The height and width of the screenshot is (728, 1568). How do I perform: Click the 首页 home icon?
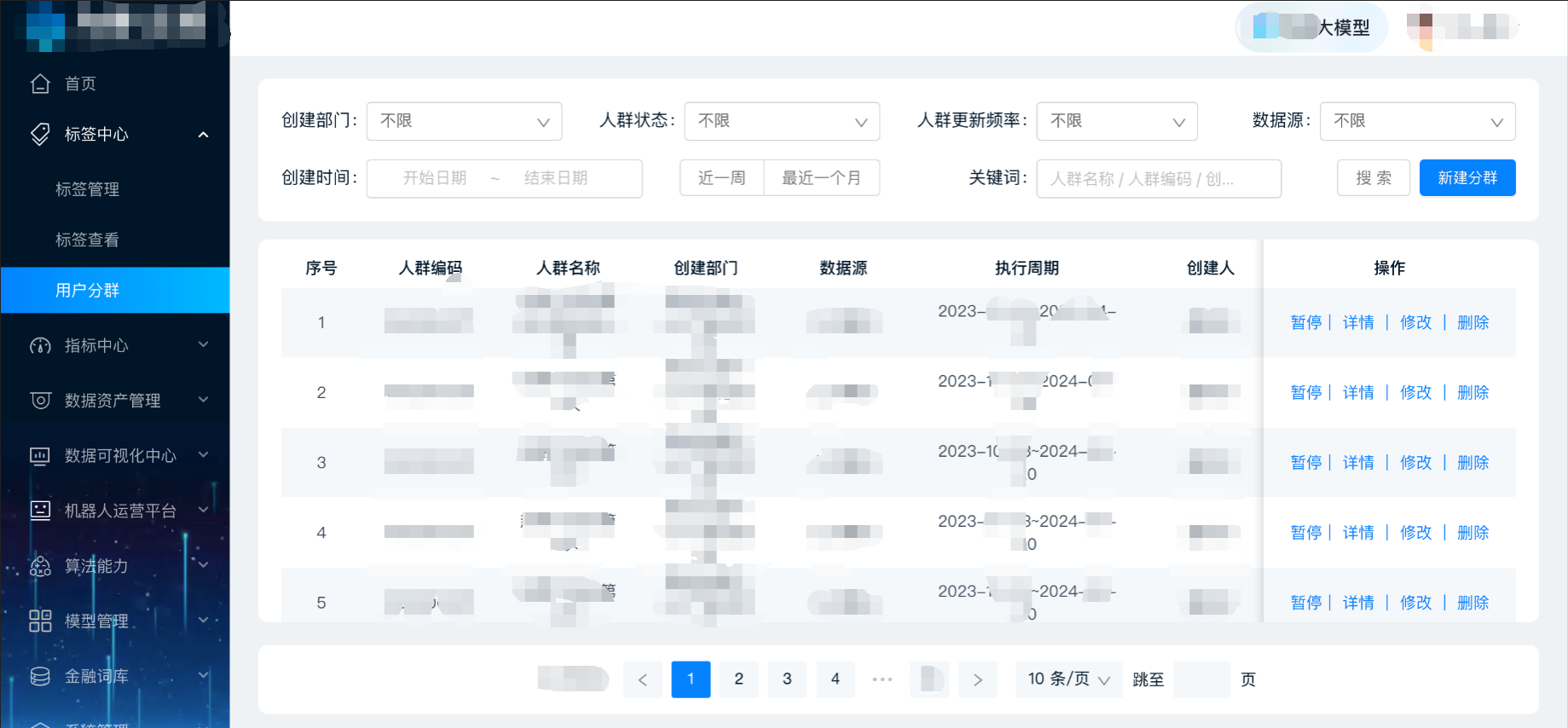(40, 84)
